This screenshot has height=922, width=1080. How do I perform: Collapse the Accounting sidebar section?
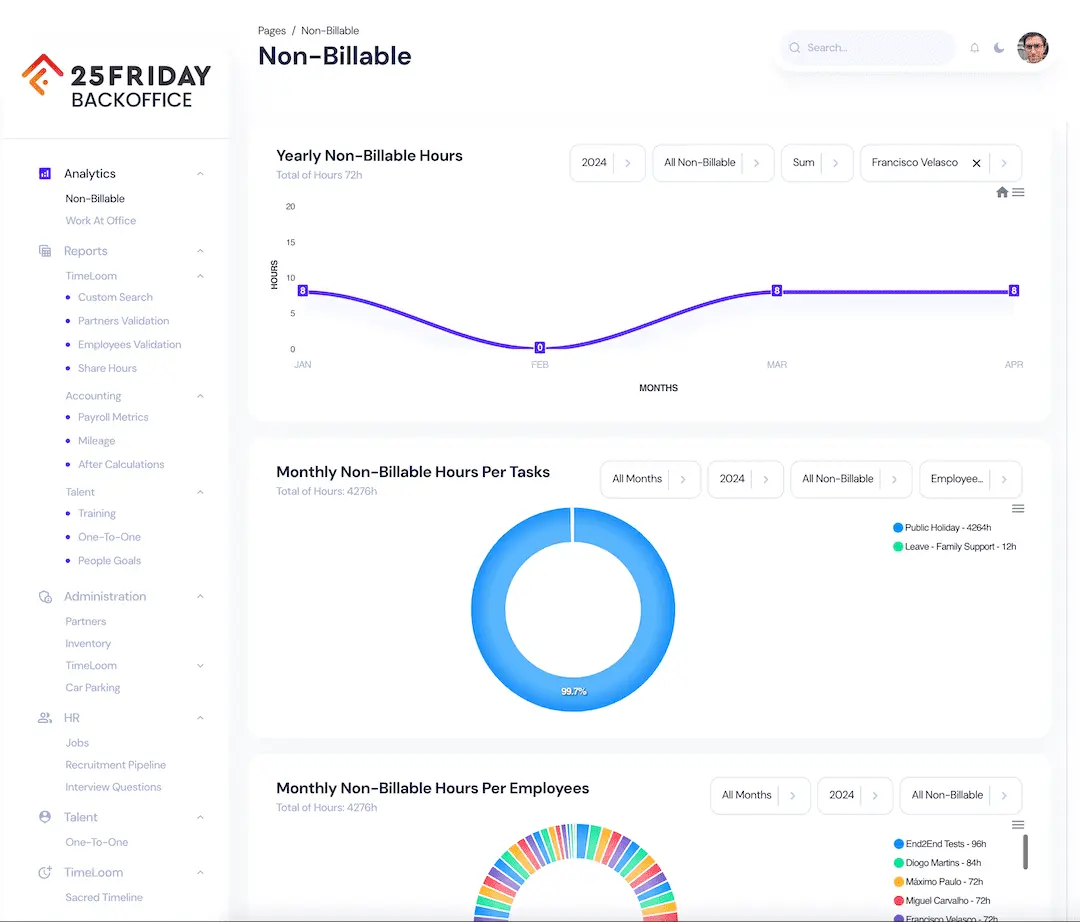pyautogui.click(x=200, y=396)
